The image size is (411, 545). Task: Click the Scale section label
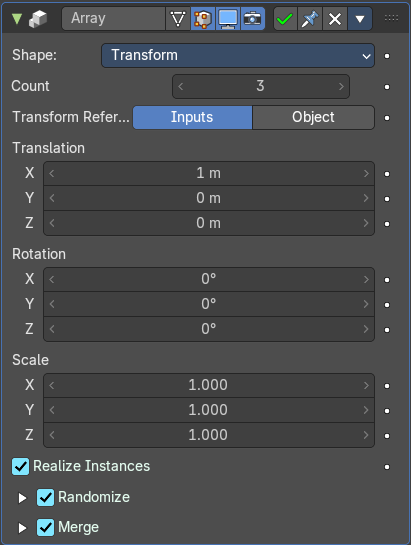pyautogui.click(x=30, y=360)
